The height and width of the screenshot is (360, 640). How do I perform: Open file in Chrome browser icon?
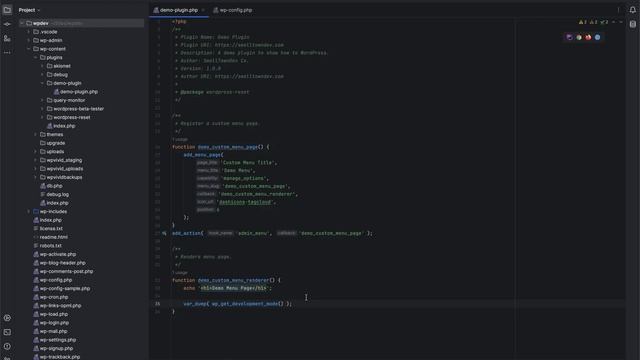(x=579, y=37)
